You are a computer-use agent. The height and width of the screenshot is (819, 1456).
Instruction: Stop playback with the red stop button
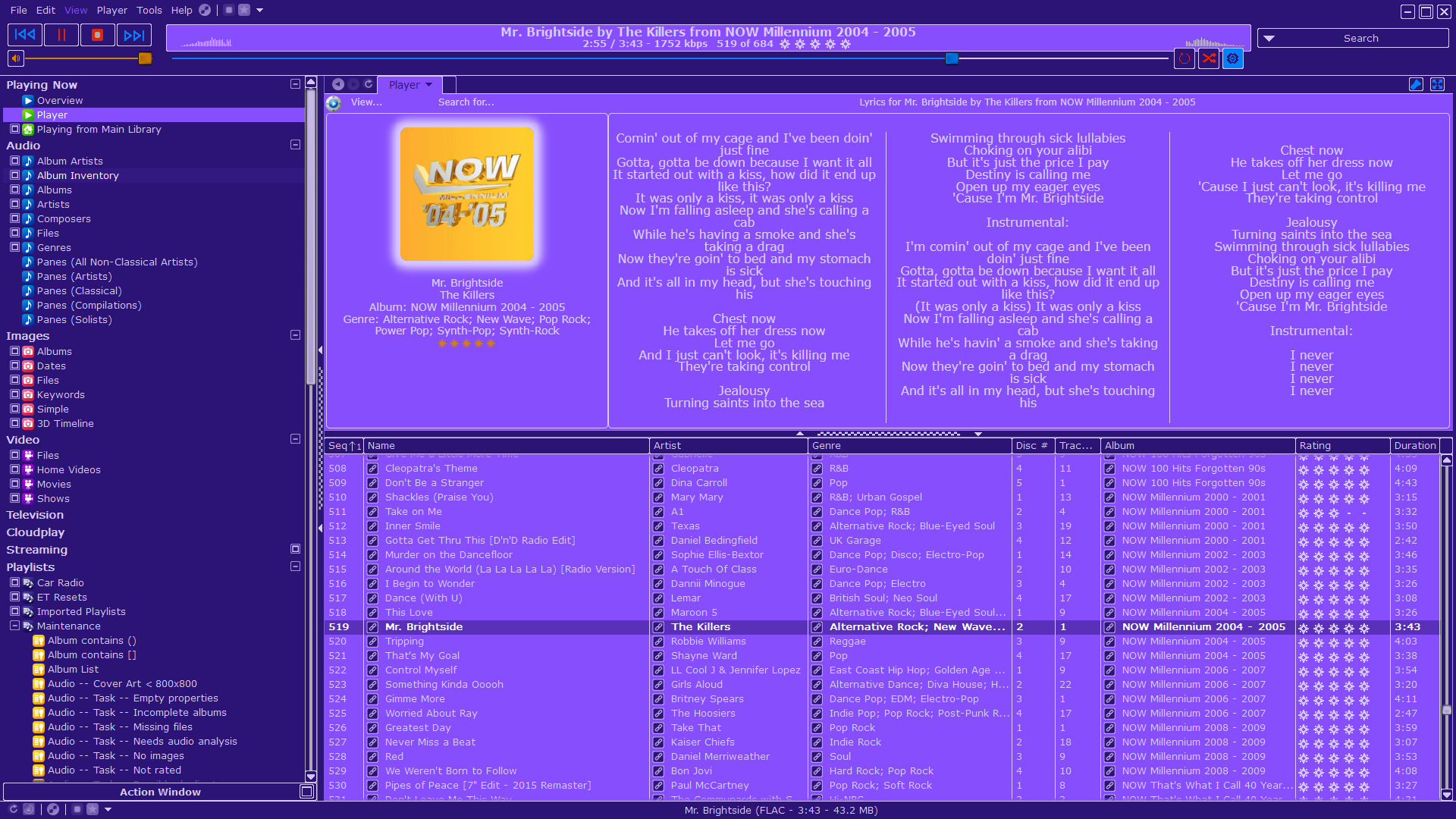(x=97, y=35)
